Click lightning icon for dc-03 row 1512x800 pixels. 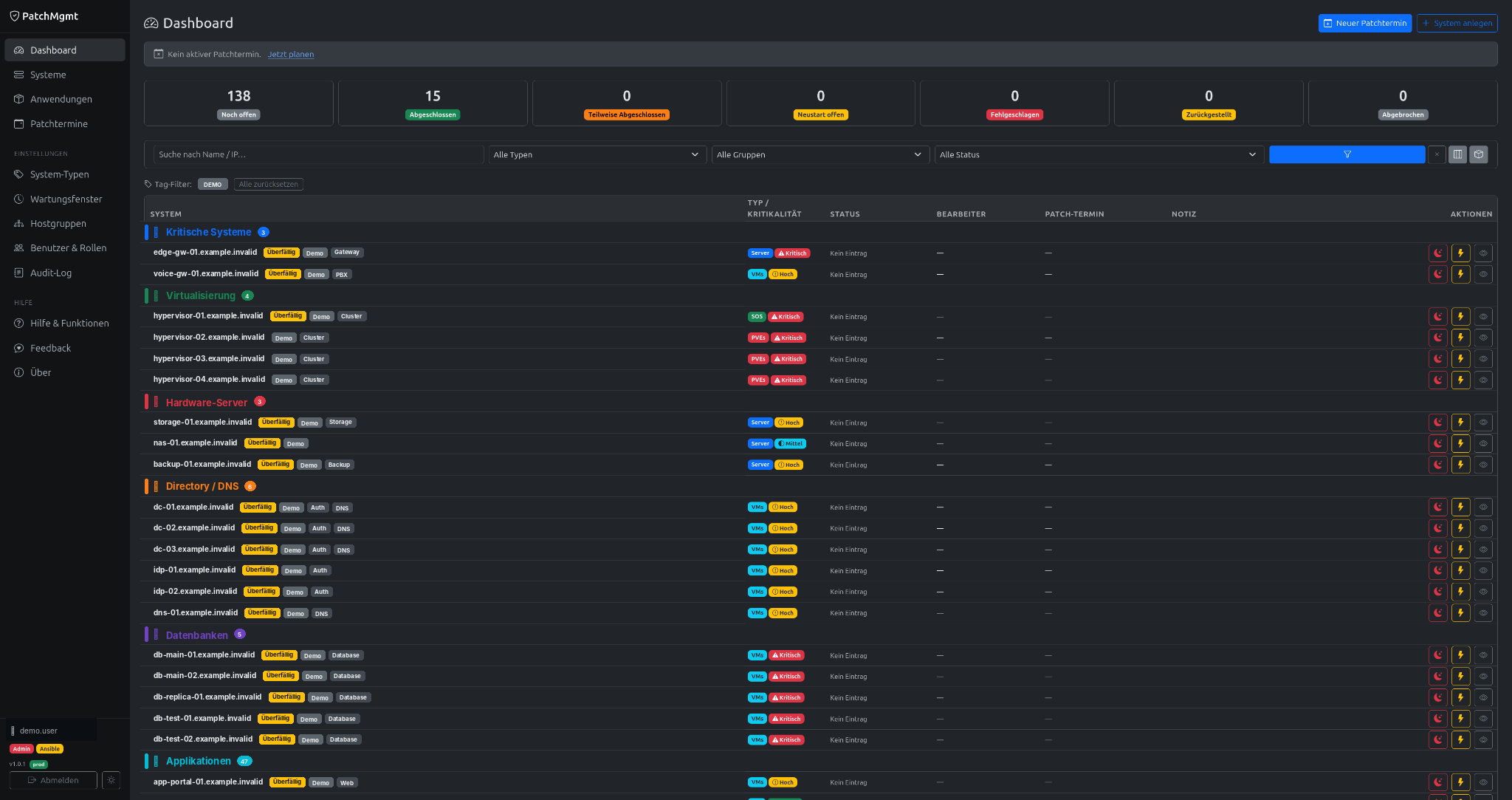(x=1460, y=550)
